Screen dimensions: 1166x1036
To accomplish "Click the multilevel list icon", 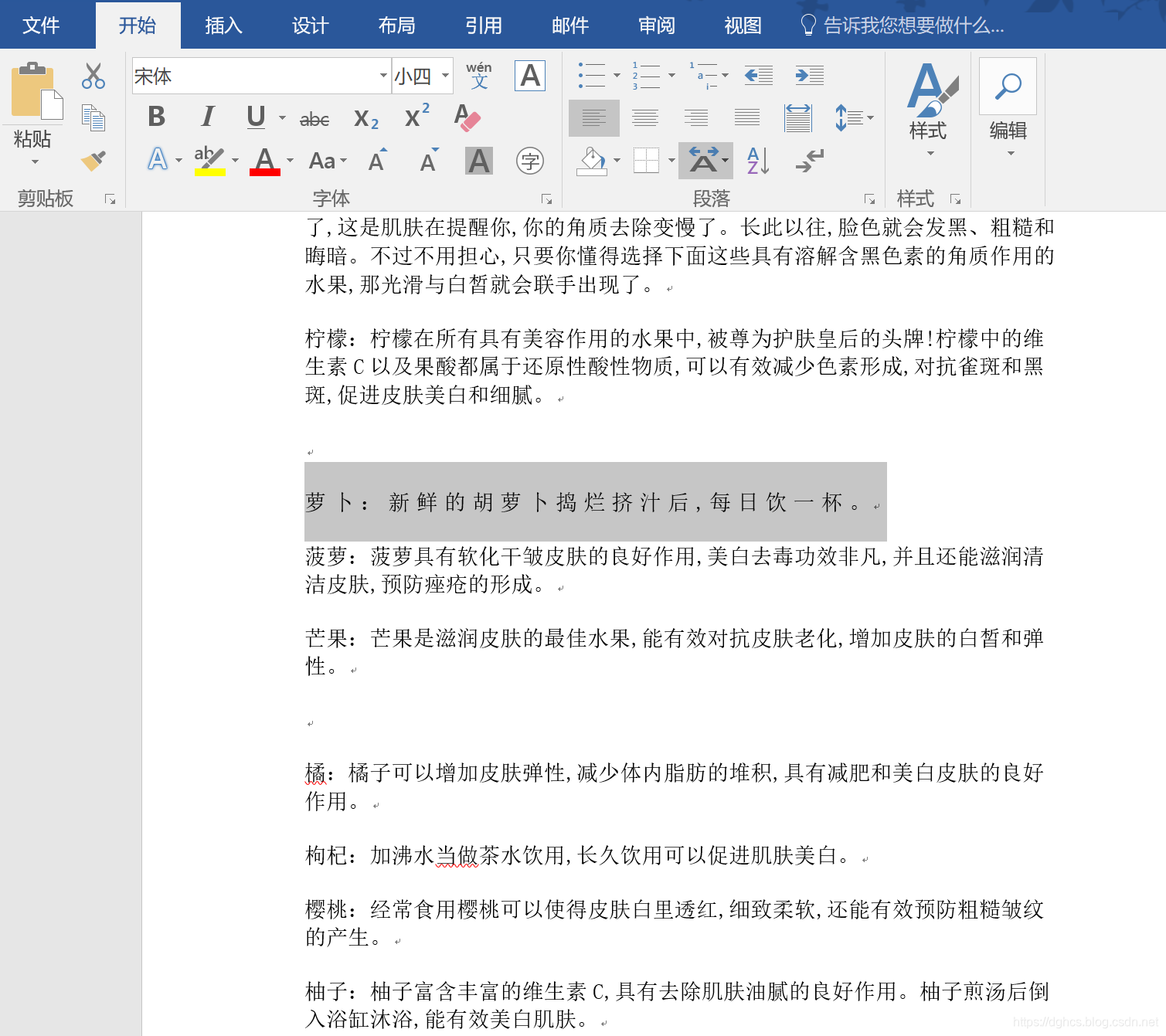I will [x=704, y=75].
